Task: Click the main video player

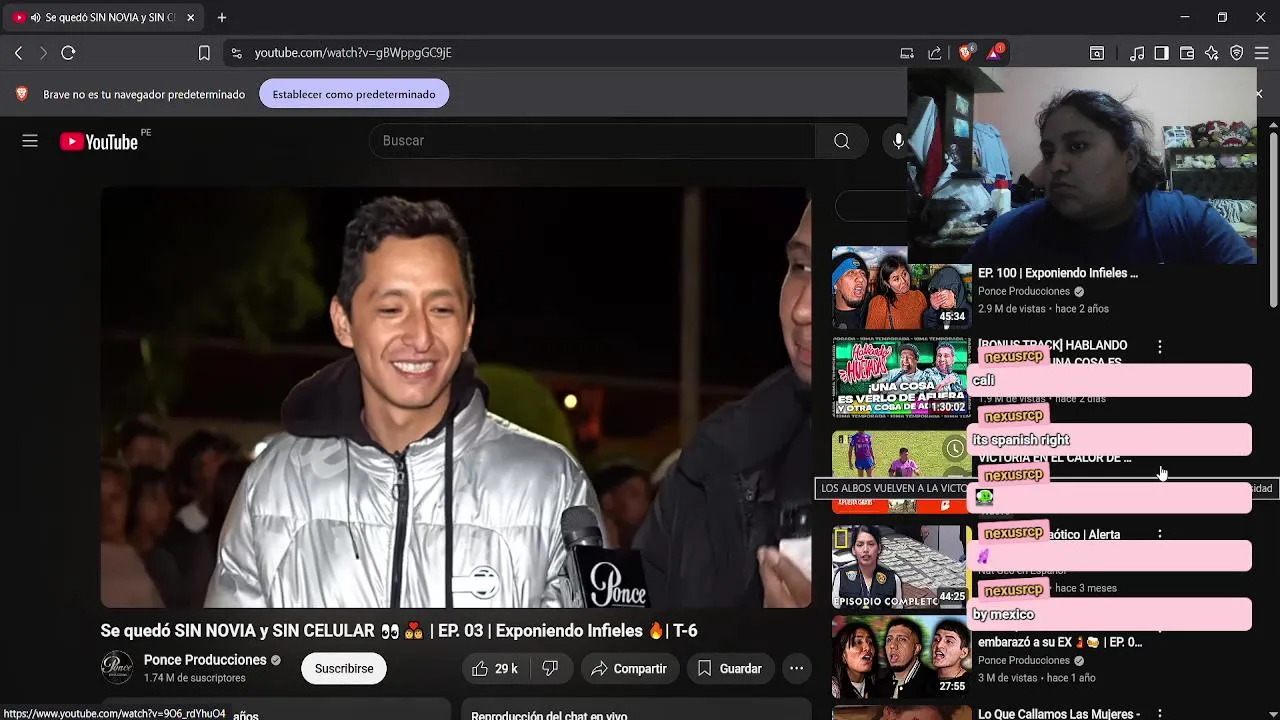Action: [x=456, y=397]
